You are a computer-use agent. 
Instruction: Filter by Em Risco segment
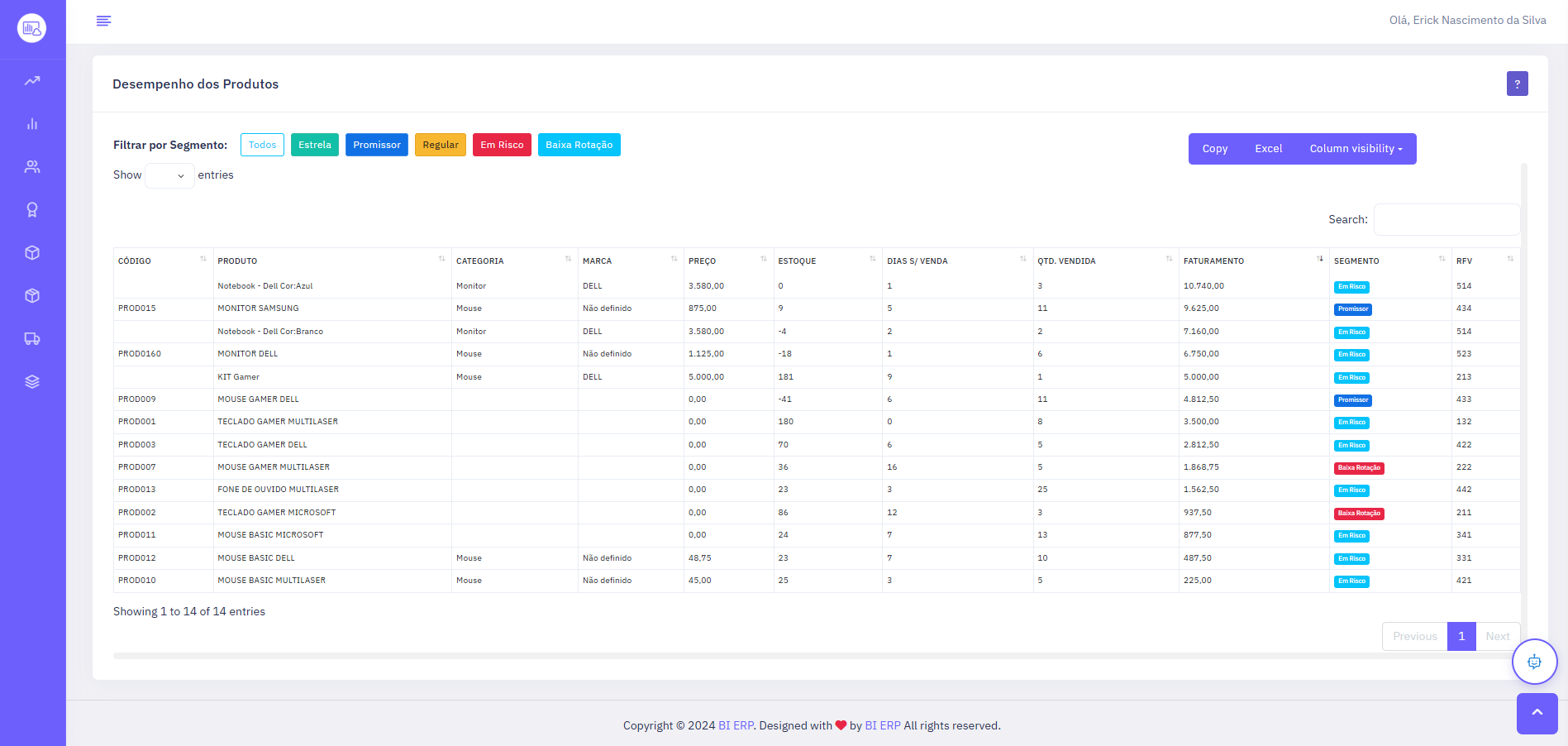502,145
